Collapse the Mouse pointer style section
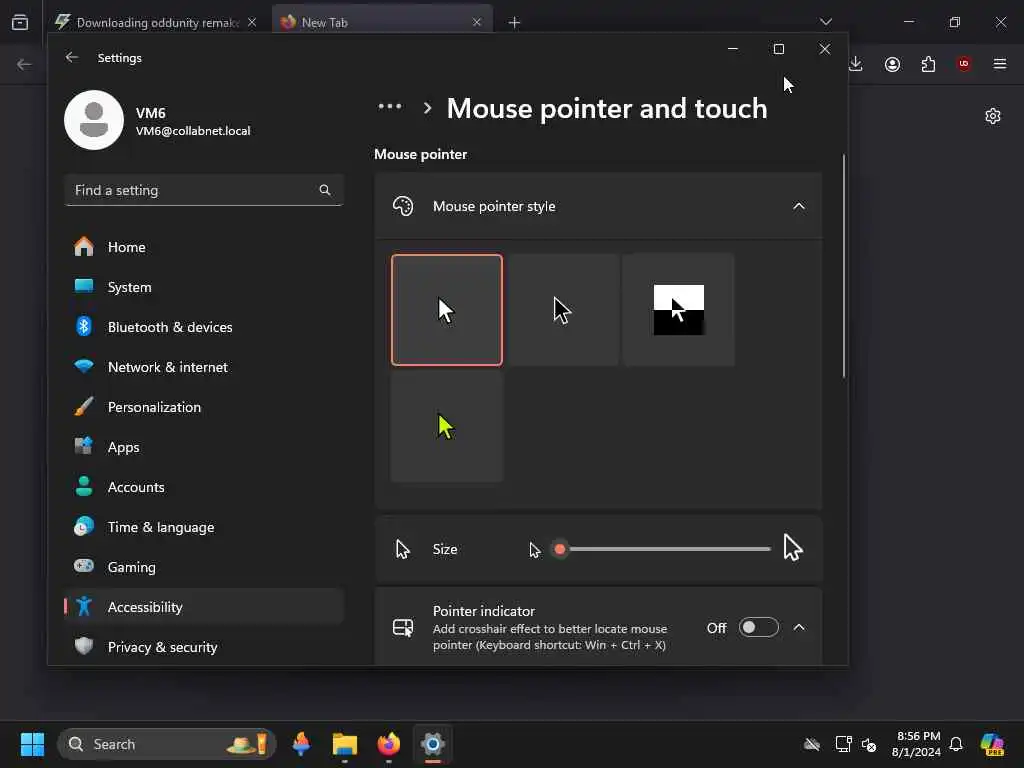The height and width of the screenshot is (768, 1024). click(x=799, y=206)
